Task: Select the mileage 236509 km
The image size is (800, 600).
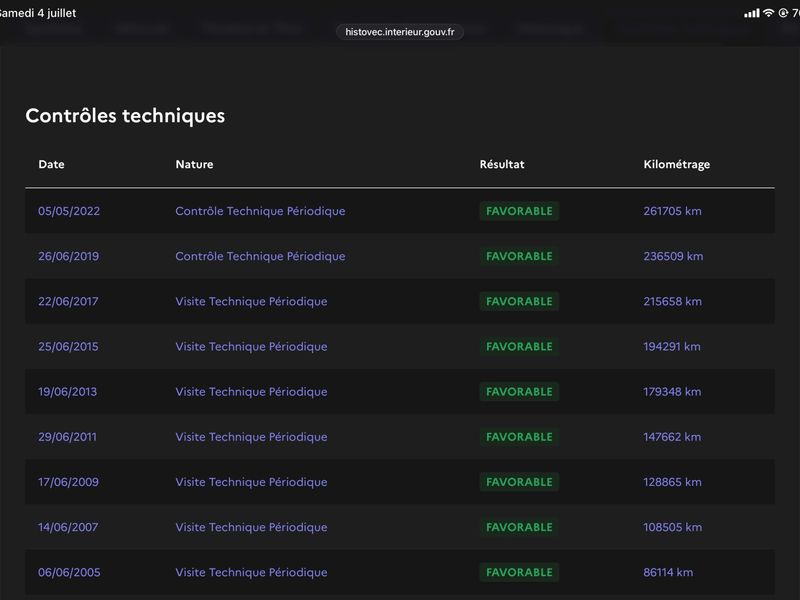Action: point(673,256)
